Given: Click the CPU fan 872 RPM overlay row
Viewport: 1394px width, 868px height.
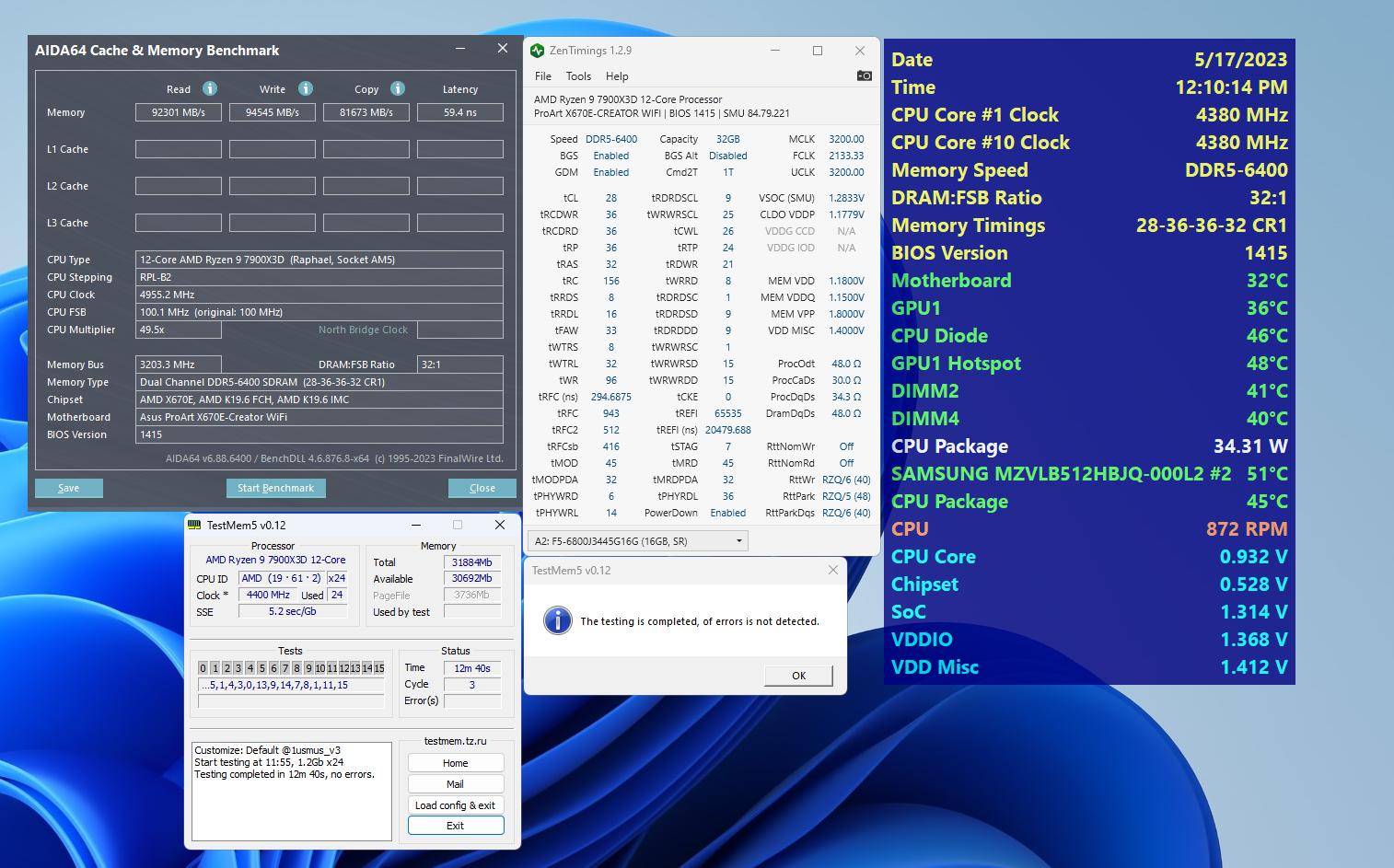Looking at the screenshot, I should [x=1089, y=529].
